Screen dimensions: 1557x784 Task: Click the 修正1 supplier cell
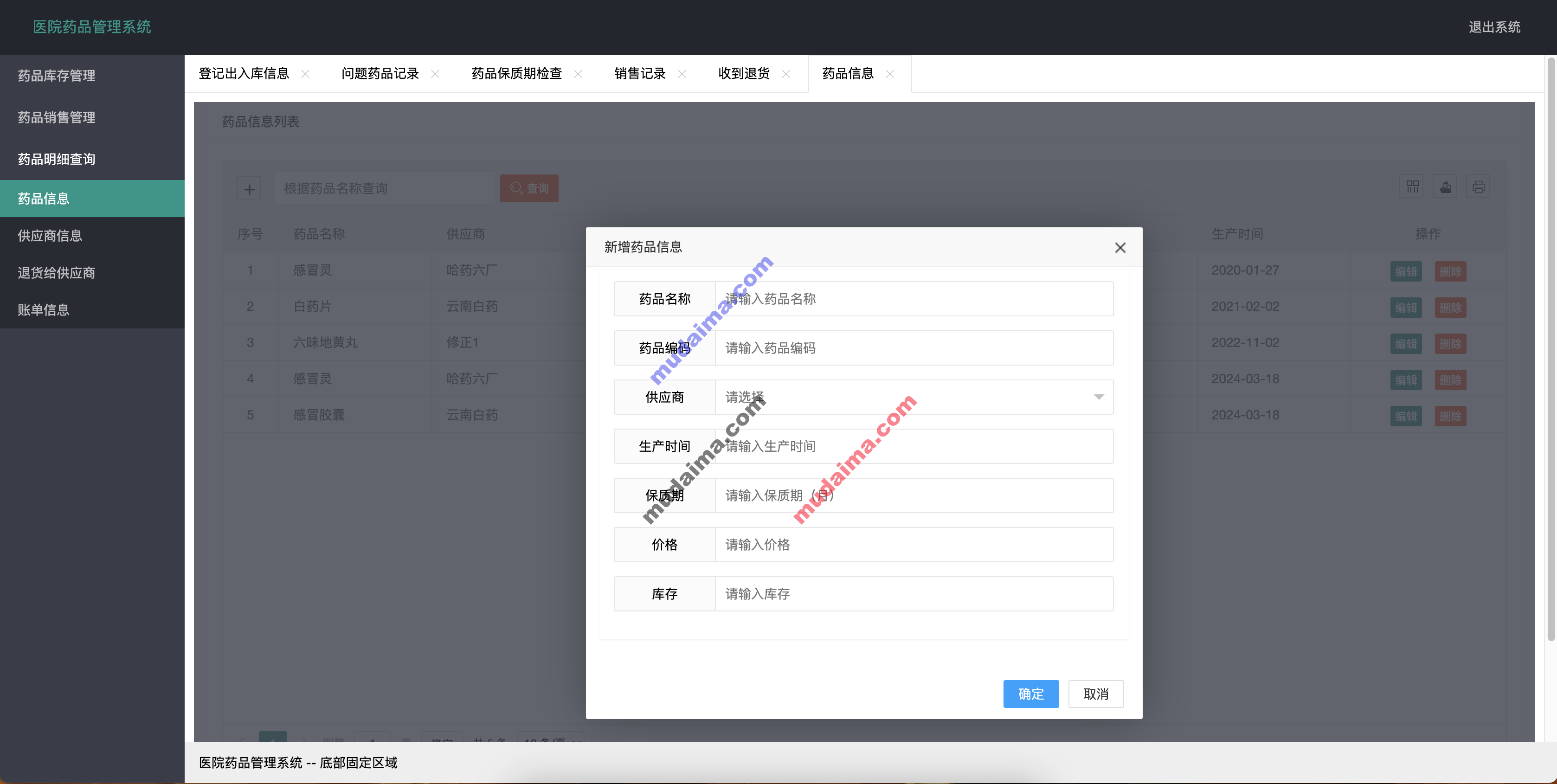tap(509, 343)
